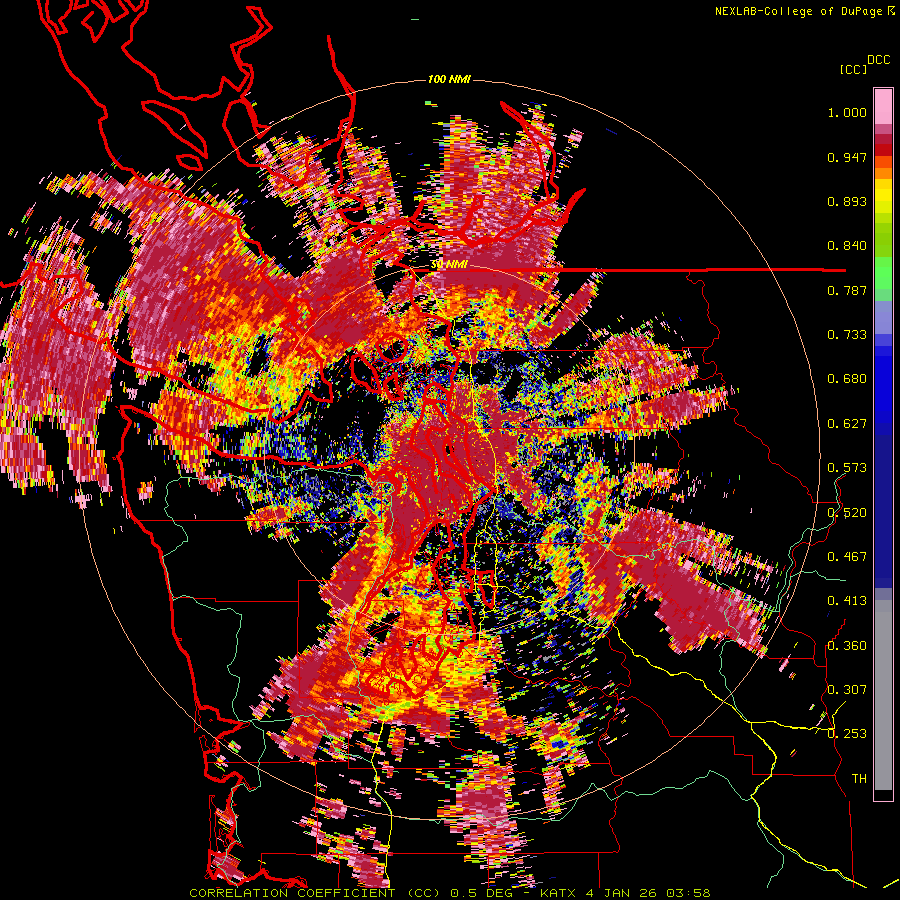Screen dimensions: 900x900
Task: Click the 0.840 scale value
Action: [x=847, y=246]
